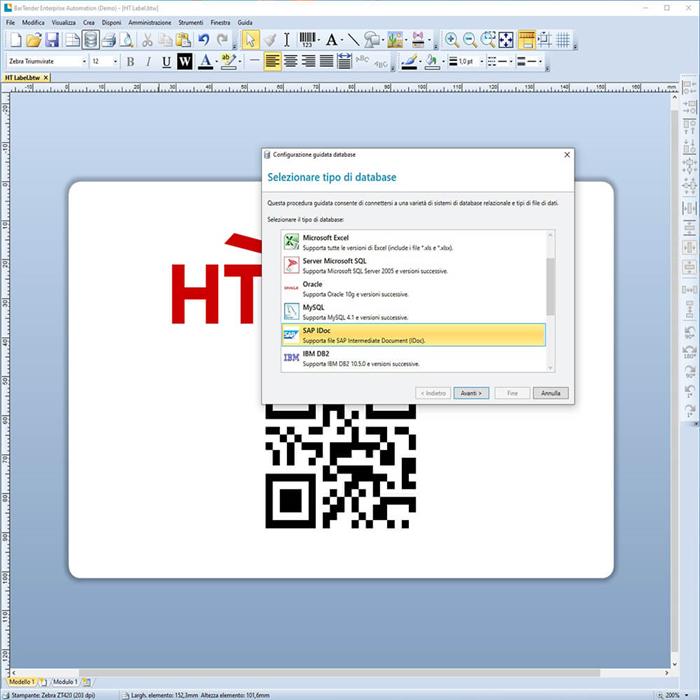
Task: Select the SAP IDoc list entry
Action: pyautogui.click(x=413, y=335)
